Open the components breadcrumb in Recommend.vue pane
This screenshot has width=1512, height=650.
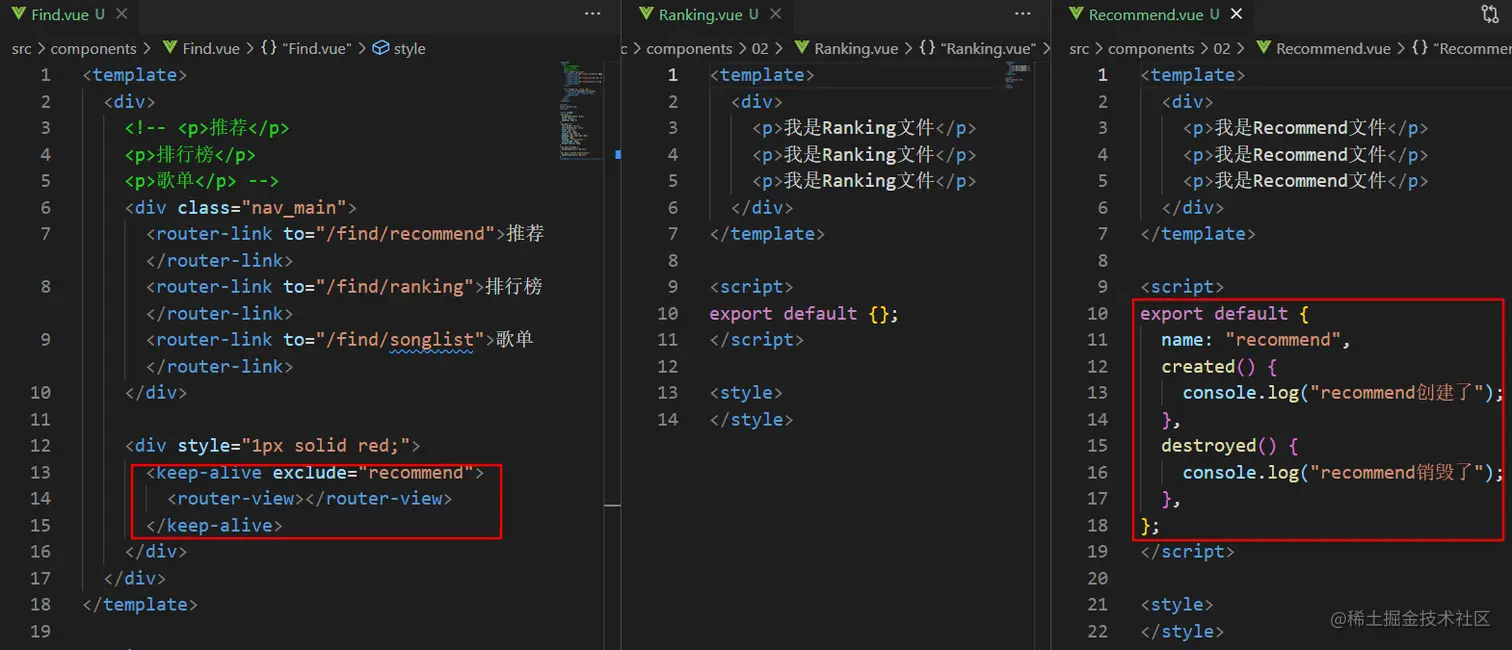(x=1151, y=48)
